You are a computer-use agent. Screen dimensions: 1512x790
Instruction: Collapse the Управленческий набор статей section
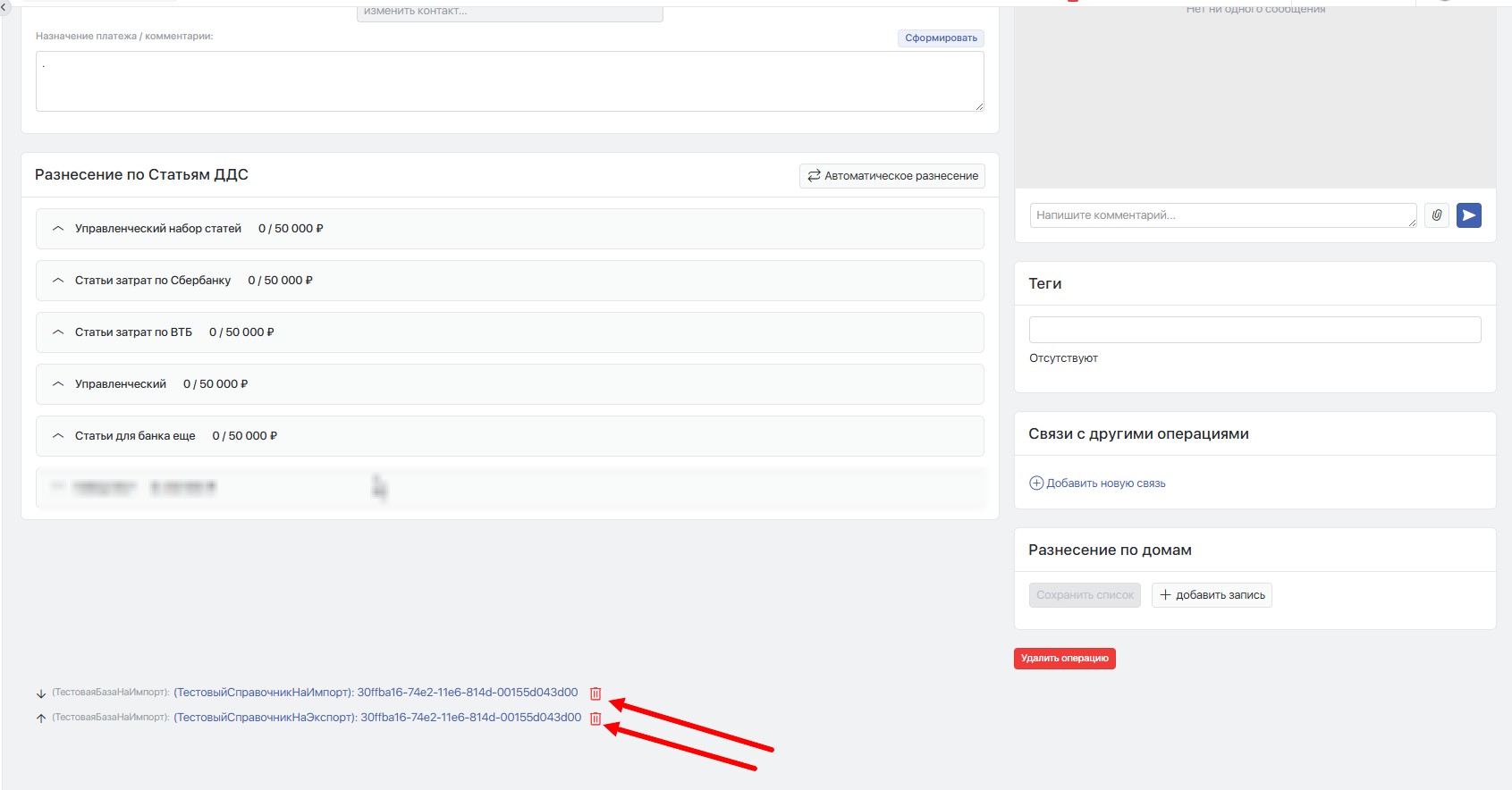[x=58, y=229]
